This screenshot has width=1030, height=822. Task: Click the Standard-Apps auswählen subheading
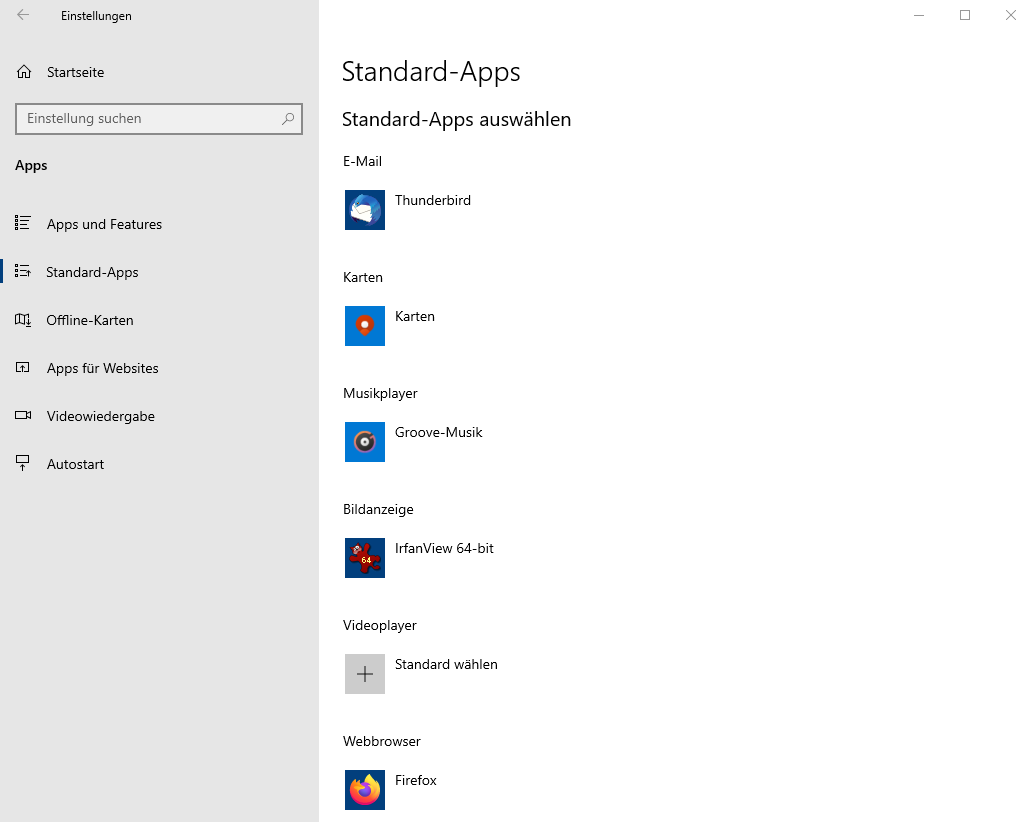click(x=457, y=120)
